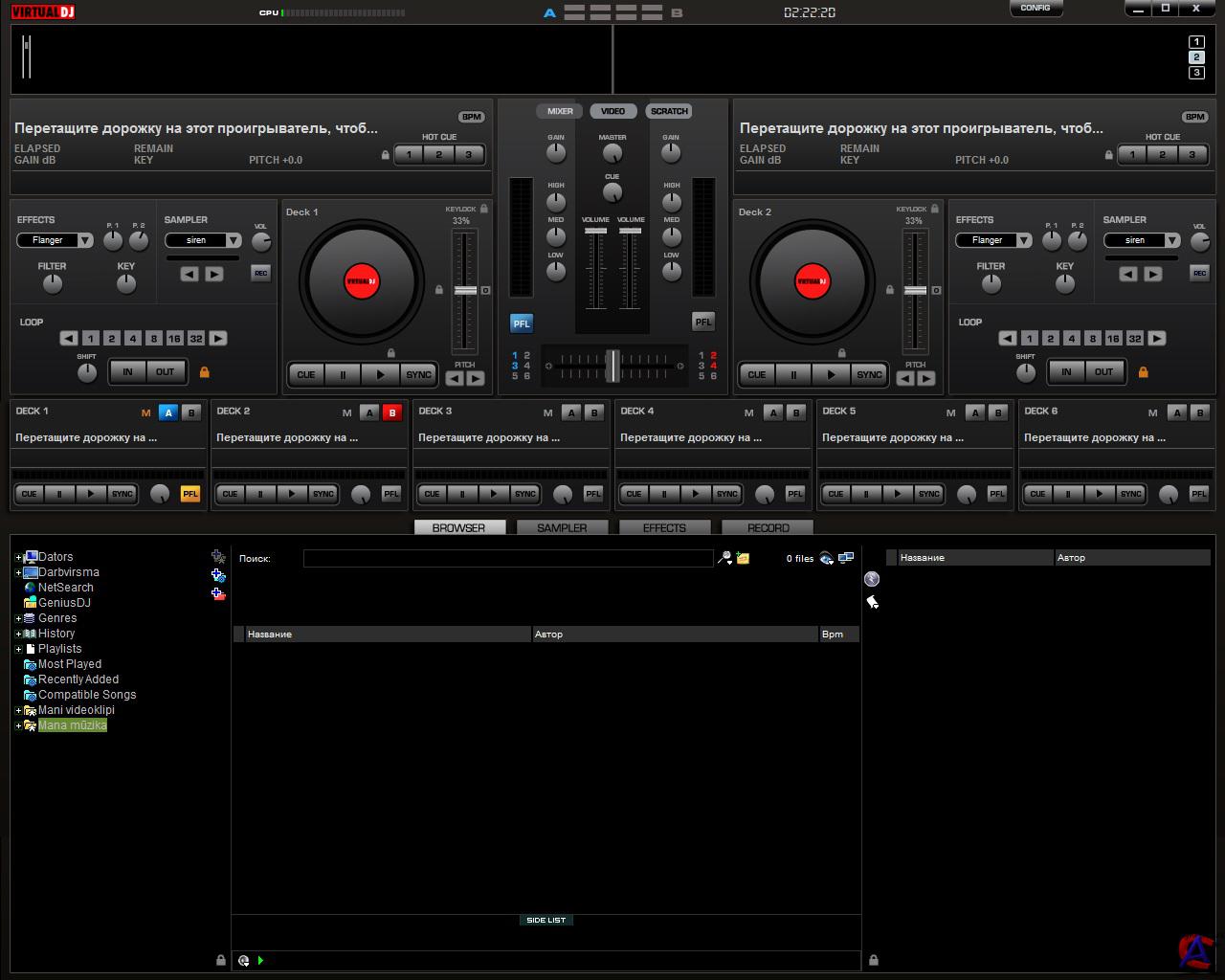This screenshot has width=1225, height=980.
Task: Click the previous sample arrow in right sampler
Action: (1128, 275)
